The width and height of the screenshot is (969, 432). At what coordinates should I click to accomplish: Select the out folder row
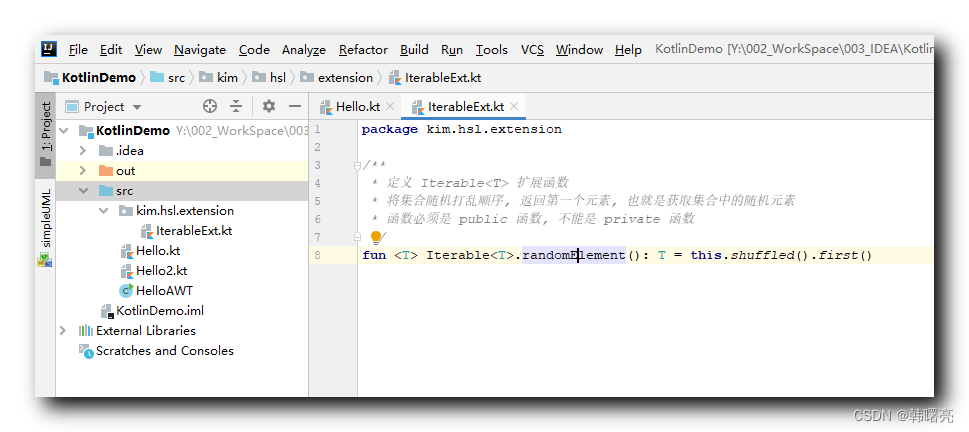[182, 171]
